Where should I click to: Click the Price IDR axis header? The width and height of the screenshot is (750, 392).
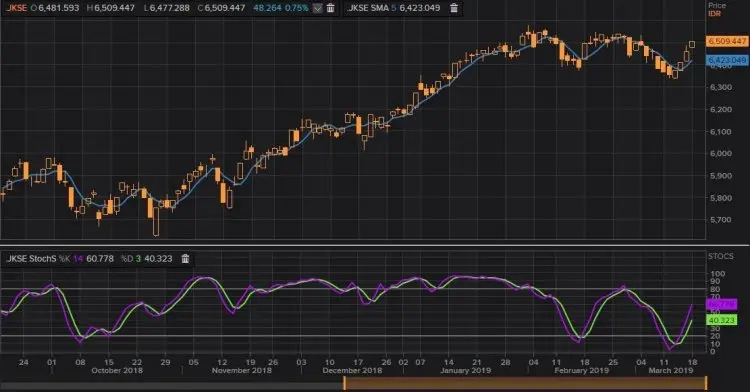[x=717, y=9]
